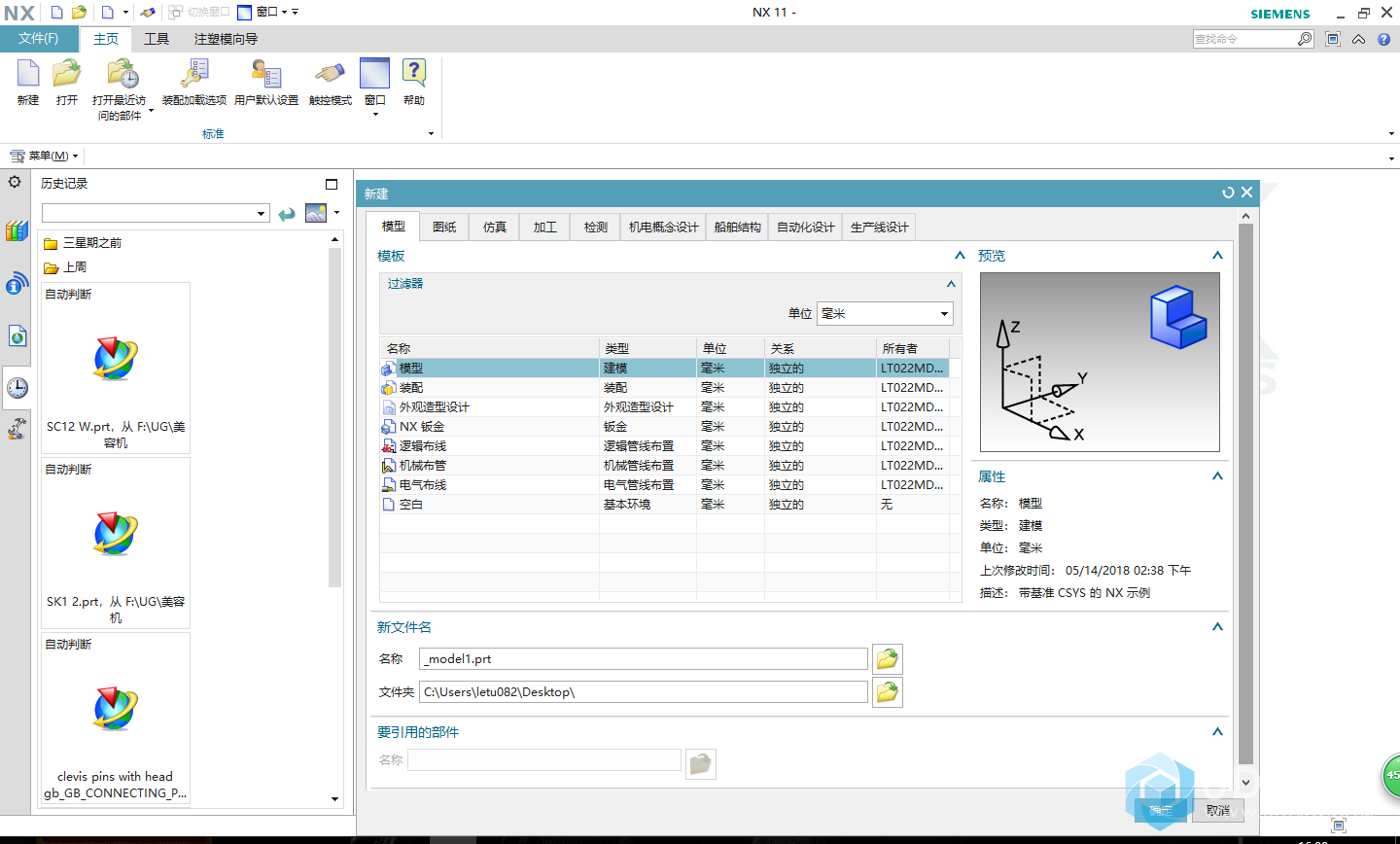Image resolution: width=1400 pixels, height=844 pixels.
Task: Collapse the 模板 section
Action: coord(960,256)
